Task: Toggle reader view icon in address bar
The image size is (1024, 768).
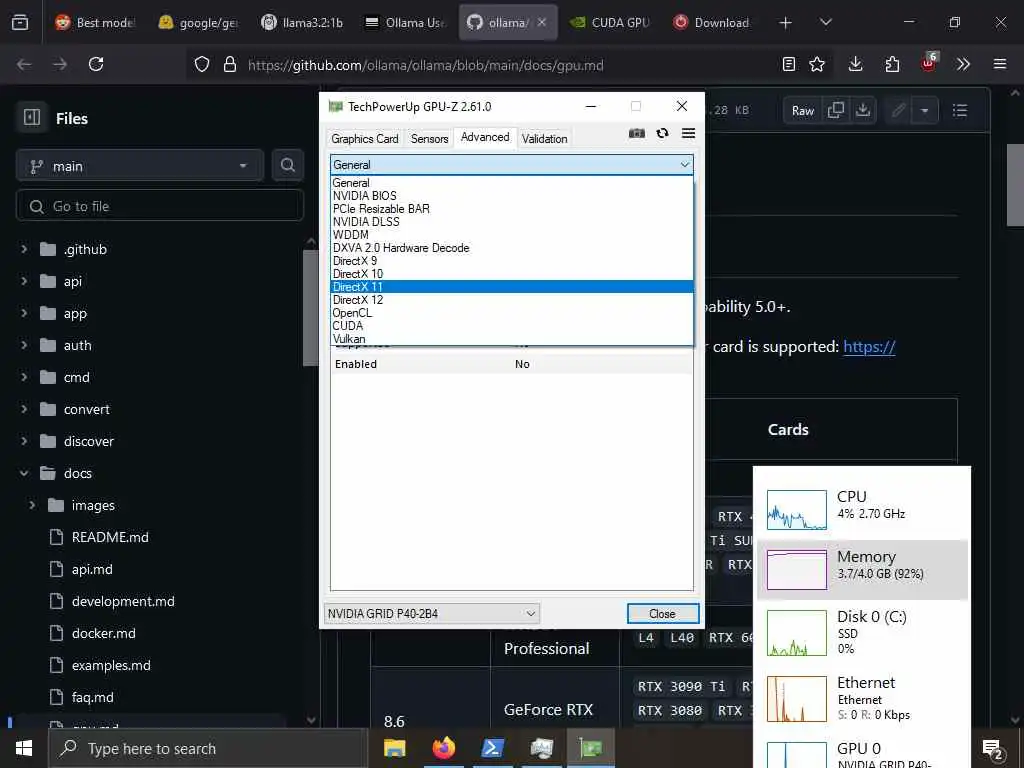Action: point(789,64)
